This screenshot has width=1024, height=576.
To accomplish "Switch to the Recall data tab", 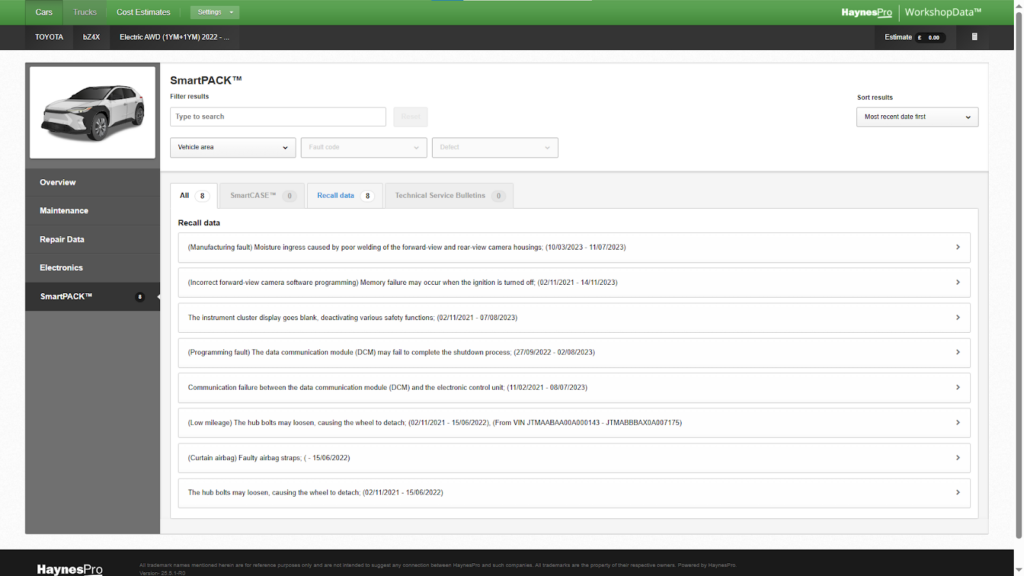I will coord(344,196).
